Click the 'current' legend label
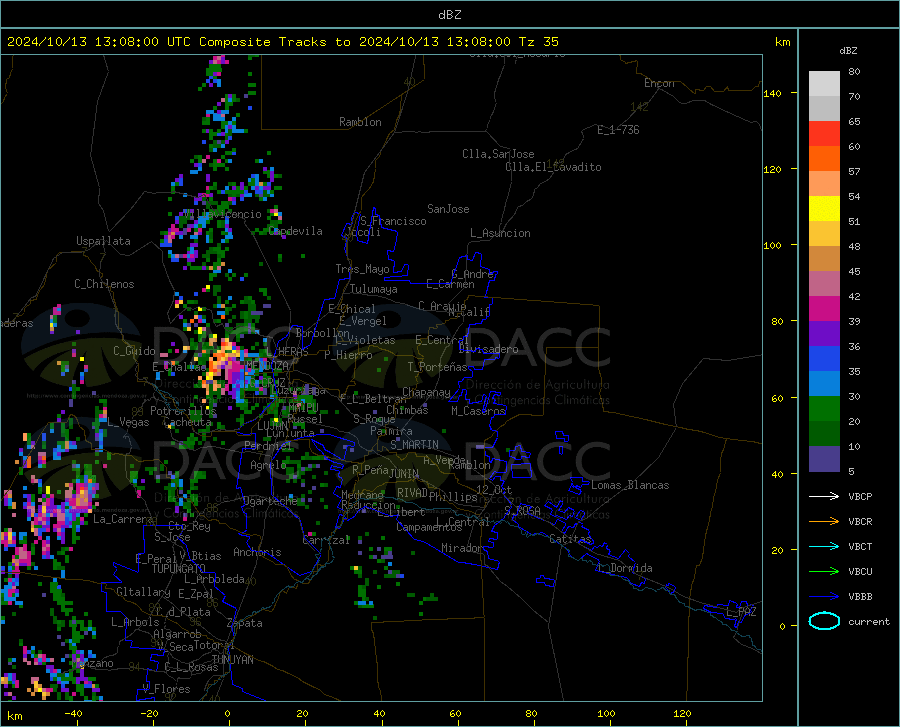Viewport: 900px width, 727px height. [869, 621]
